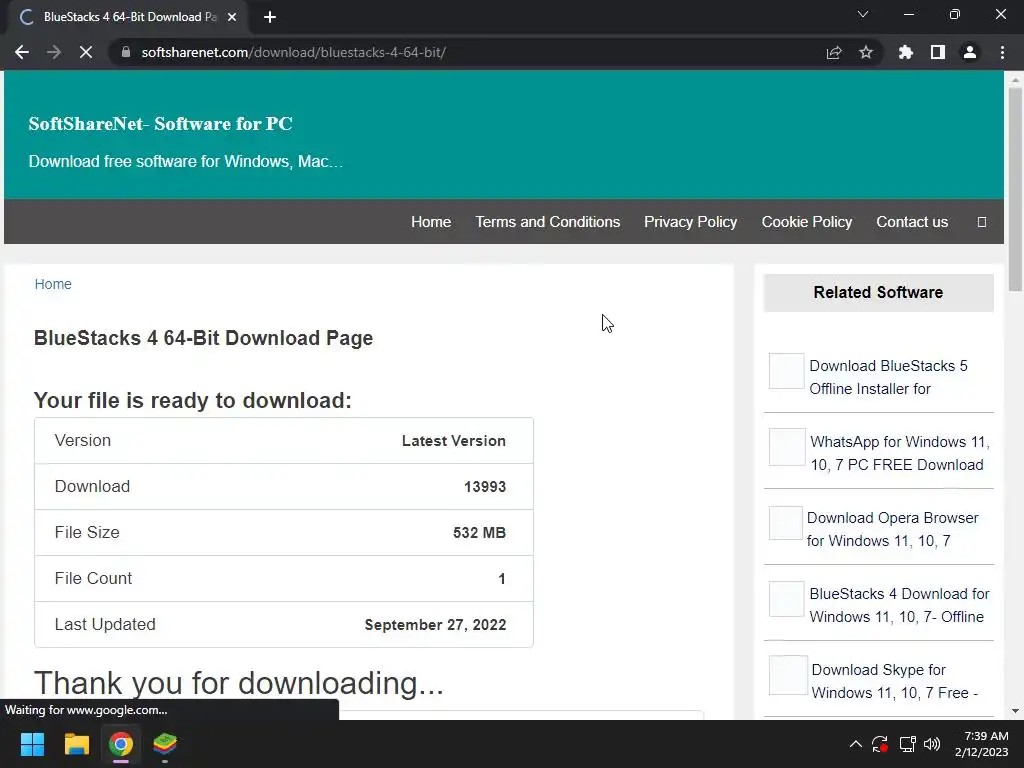Viewport: 1024px width, 768px height.
Task: Click the page vertical scrollbar thumb
Action: coord(1014,188)
